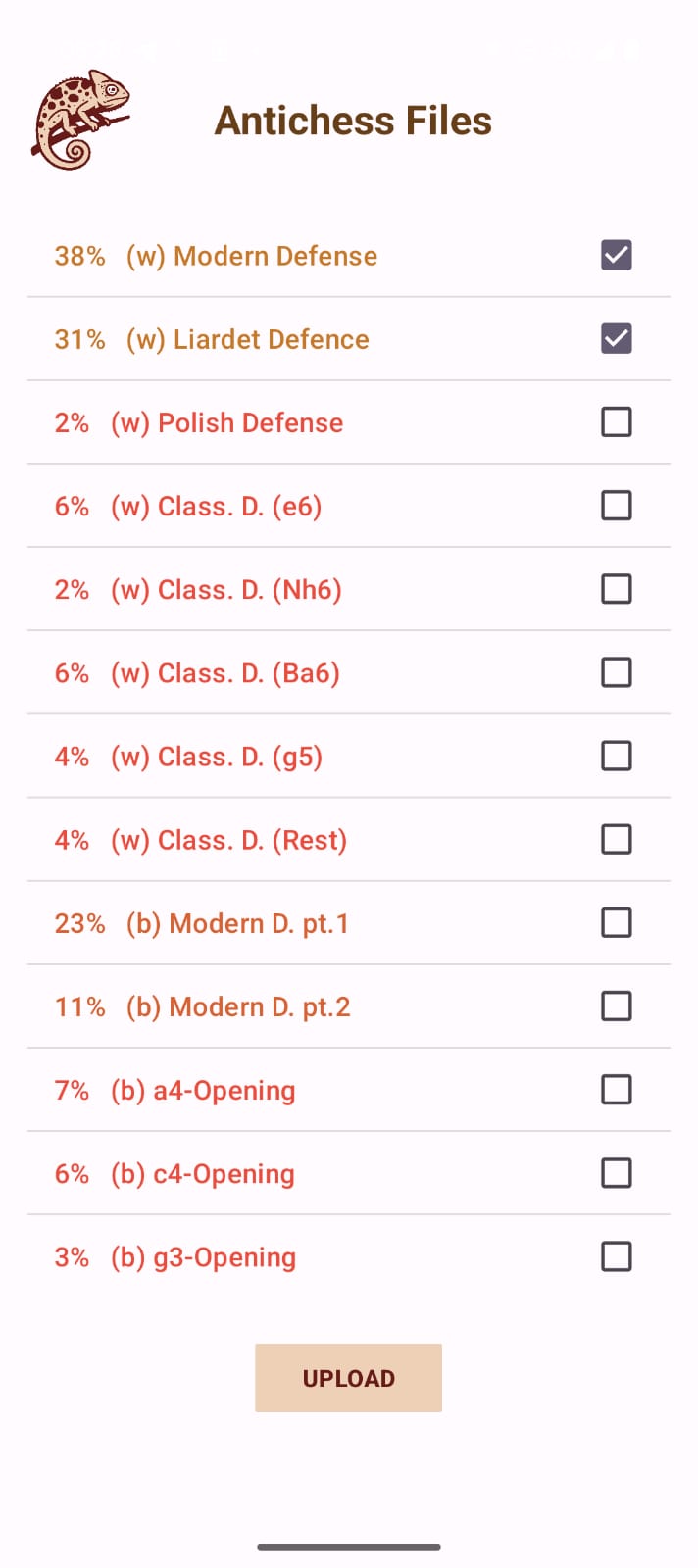Viewport: 698px width, 1568px height.
Task: Tick the Modern D. pt.2 checkbox
Action: 616,1005
